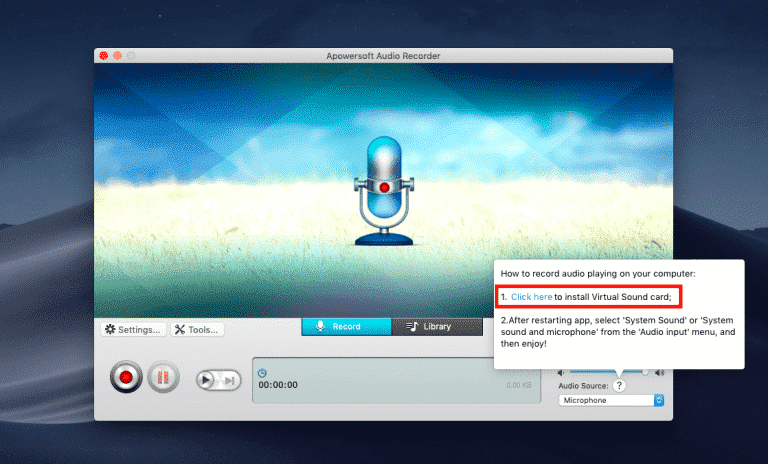Click the 0.00 KB file size text
The image size is (768, 464).
tap(519, 385)
